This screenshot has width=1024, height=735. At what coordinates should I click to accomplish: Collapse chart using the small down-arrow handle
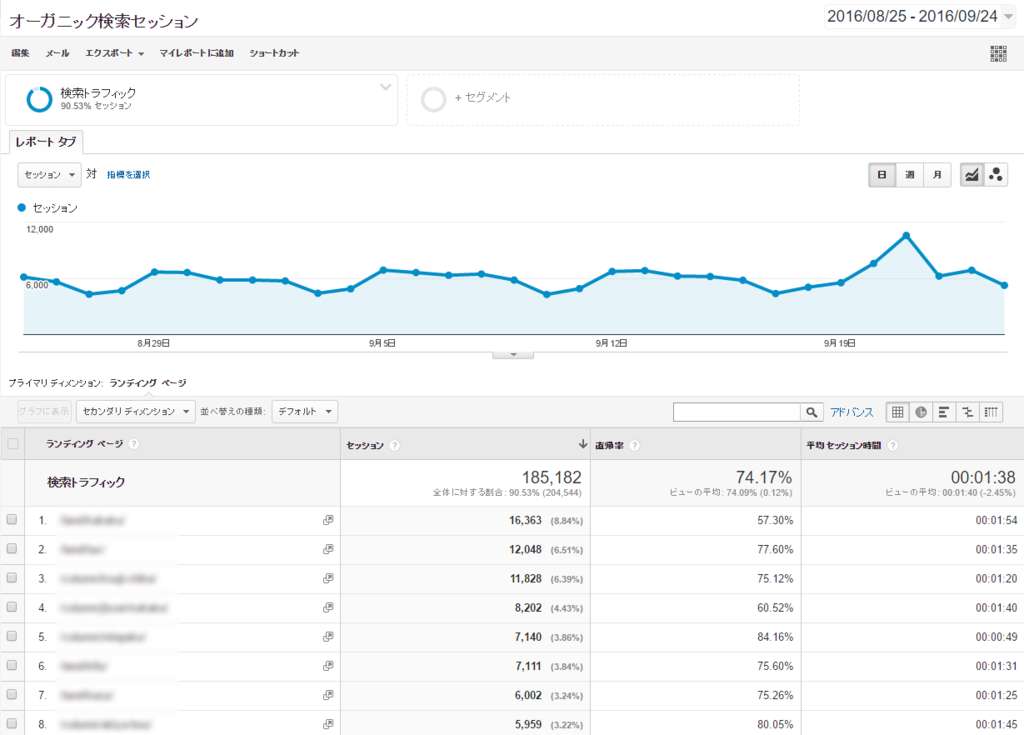pyautogui.click(x=513, y=355)
